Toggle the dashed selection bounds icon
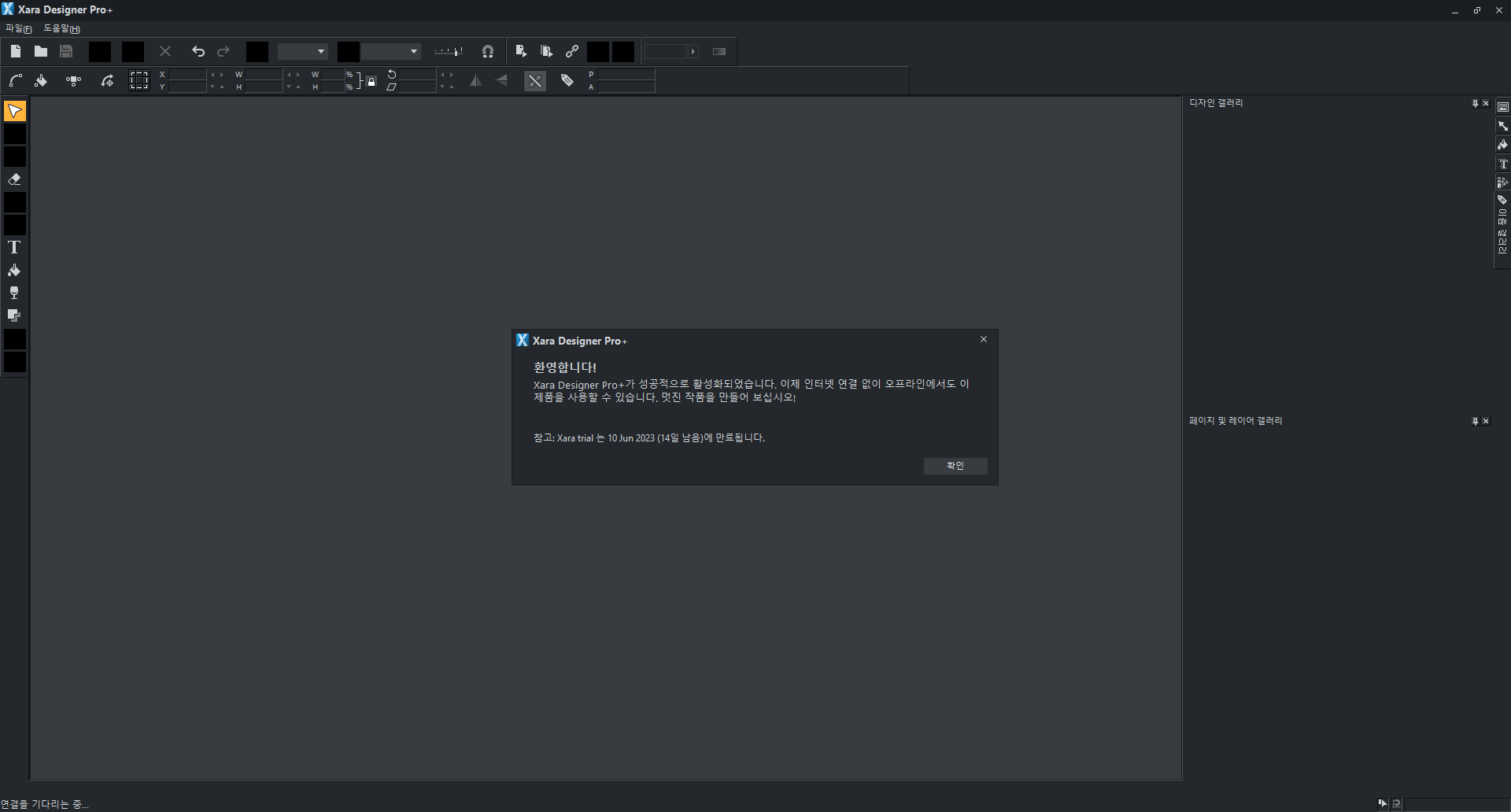Image resolution: width=1511 pixels, height=812 pixels. point(139,80)
